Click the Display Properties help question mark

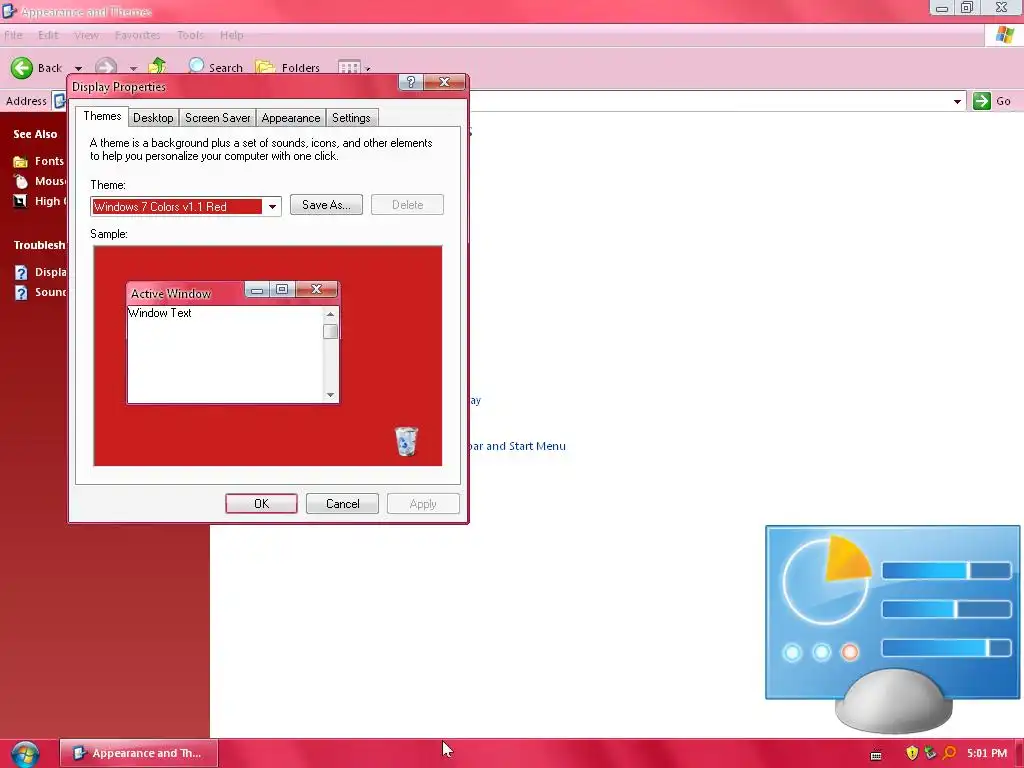point(411,82)
